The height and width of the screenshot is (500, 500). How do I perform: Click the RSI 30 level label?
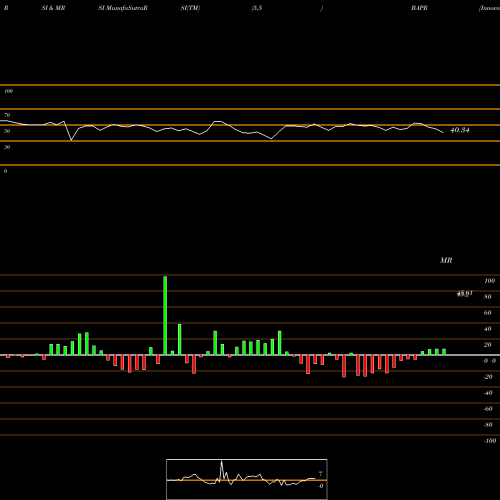(7, 147)
